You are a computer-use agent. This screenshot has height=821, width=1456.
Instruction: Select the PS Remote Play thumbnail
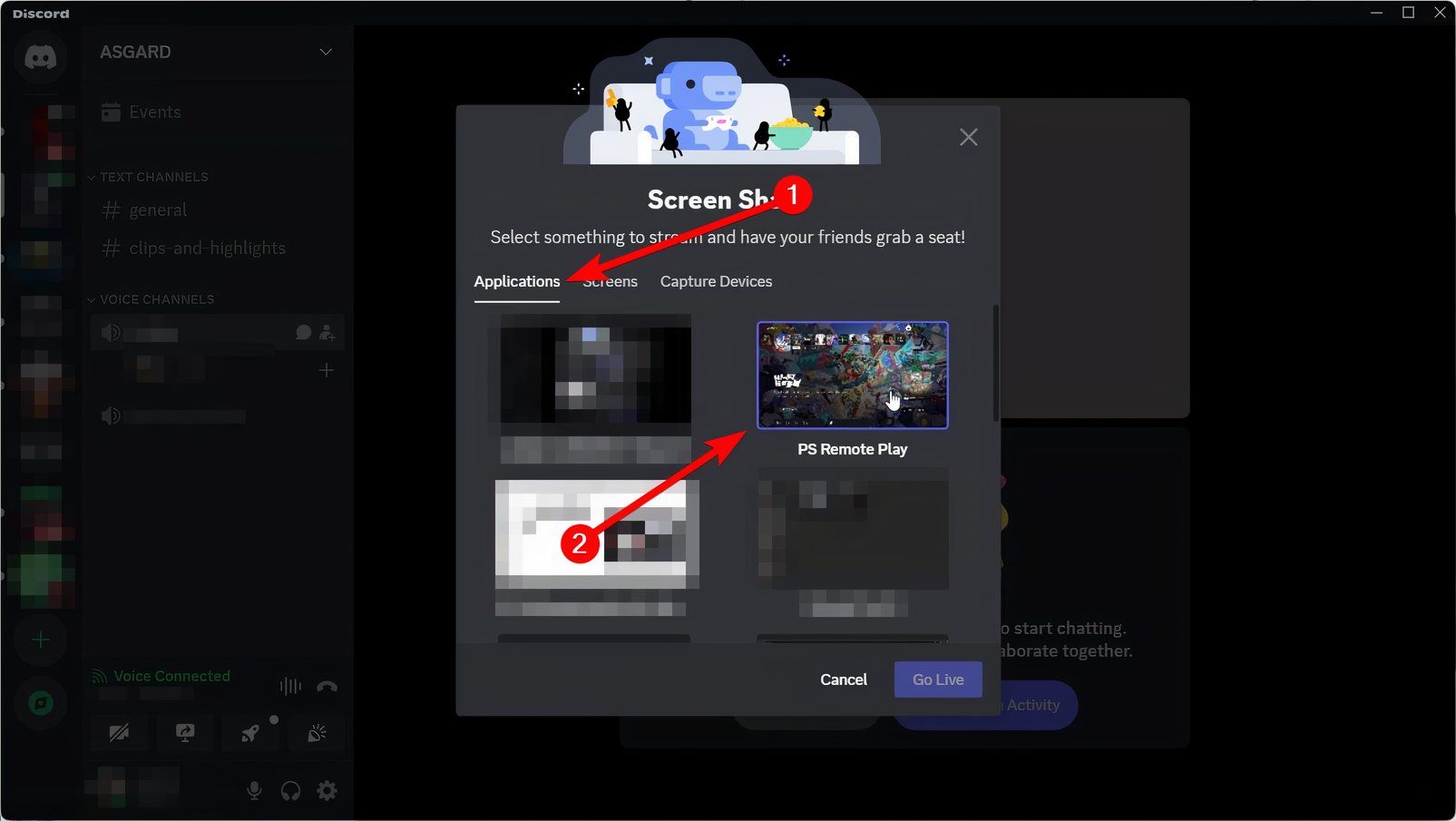click(x=852, y=376)
